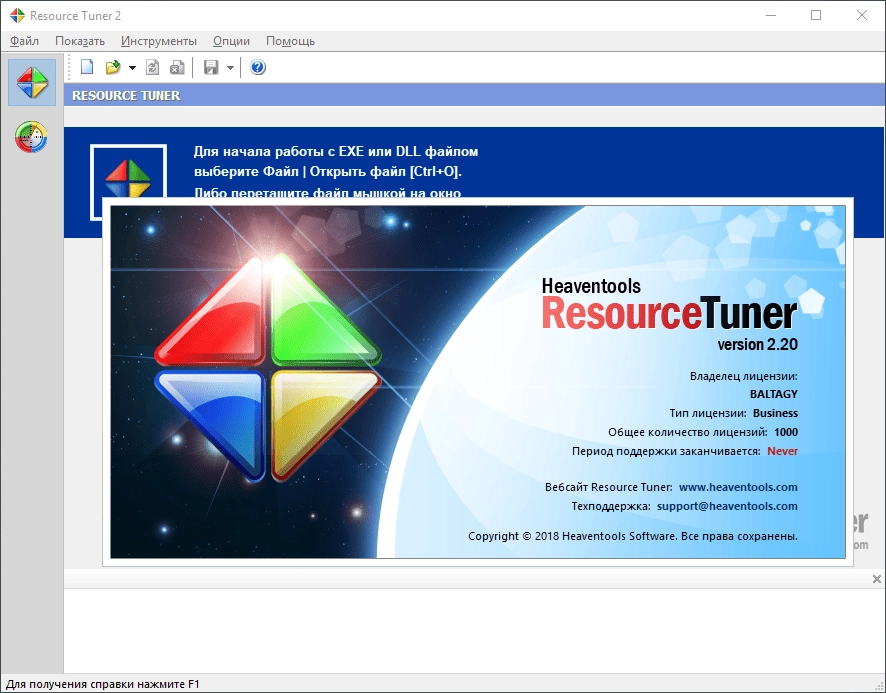This screenshot has height=693, width=886.
Task: Click the save floppy disk icon
Action: [x=211, y=67]
